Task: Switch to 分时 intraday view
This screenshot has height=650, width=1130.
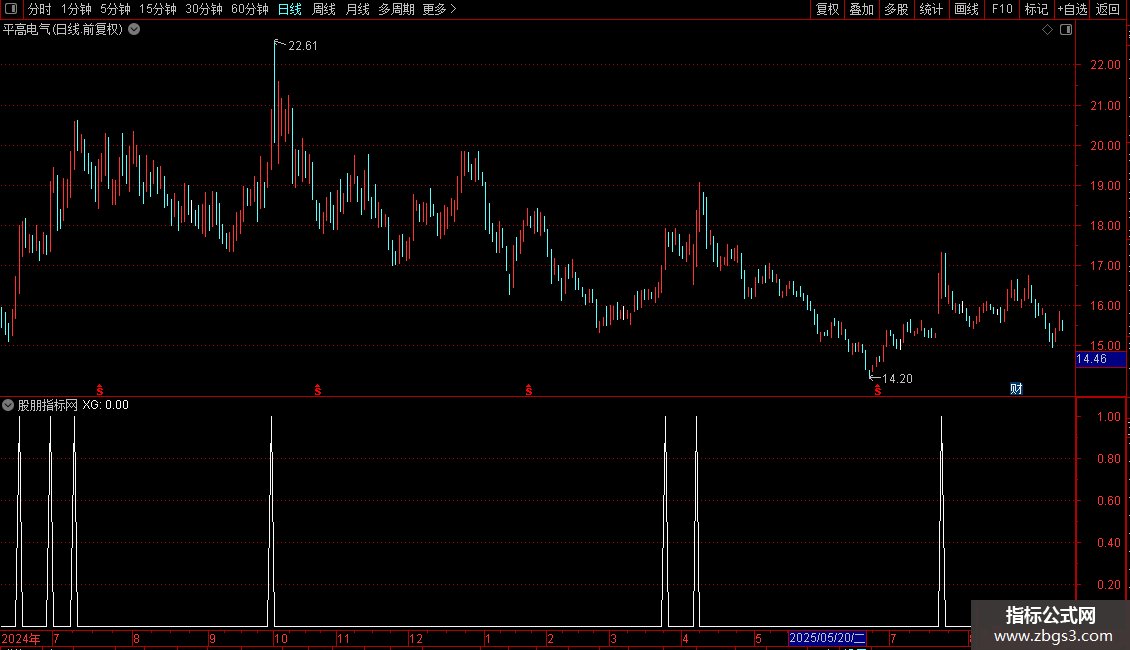Action: point(40,9)
